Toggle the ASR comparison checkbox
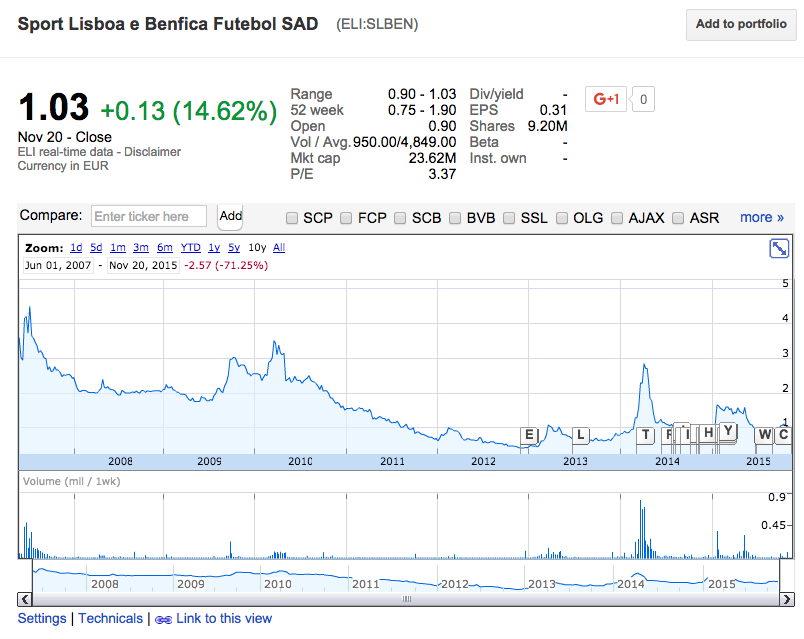The image size is (804, 639). 678,218
